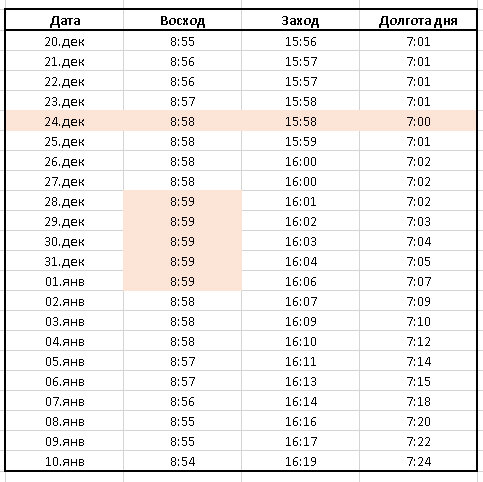483x482 pixels.
Task: Click the 02.янв date cell
Action: [64, 301]
